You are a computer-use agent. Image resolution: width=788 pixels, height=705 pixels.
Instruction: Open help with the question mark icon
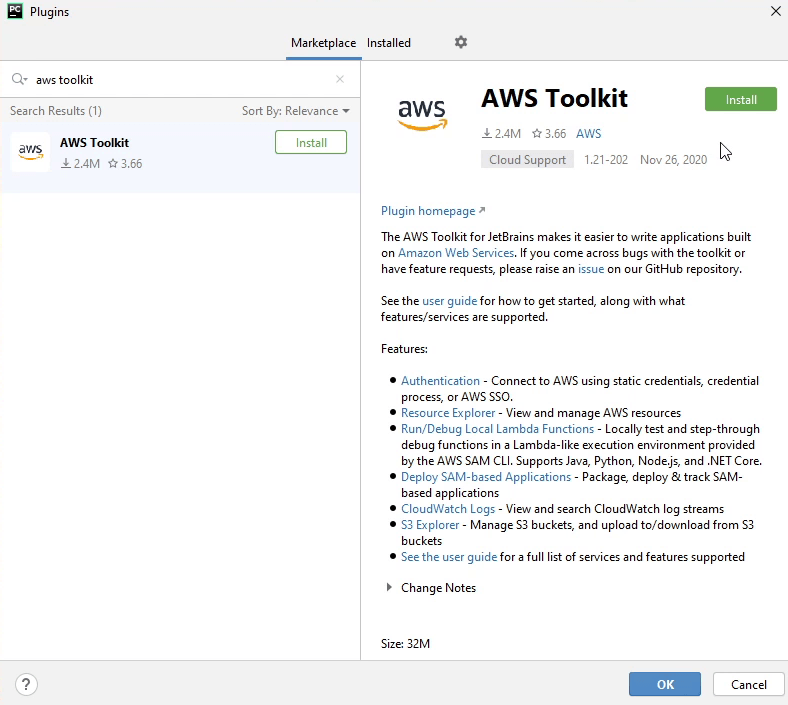27,684
